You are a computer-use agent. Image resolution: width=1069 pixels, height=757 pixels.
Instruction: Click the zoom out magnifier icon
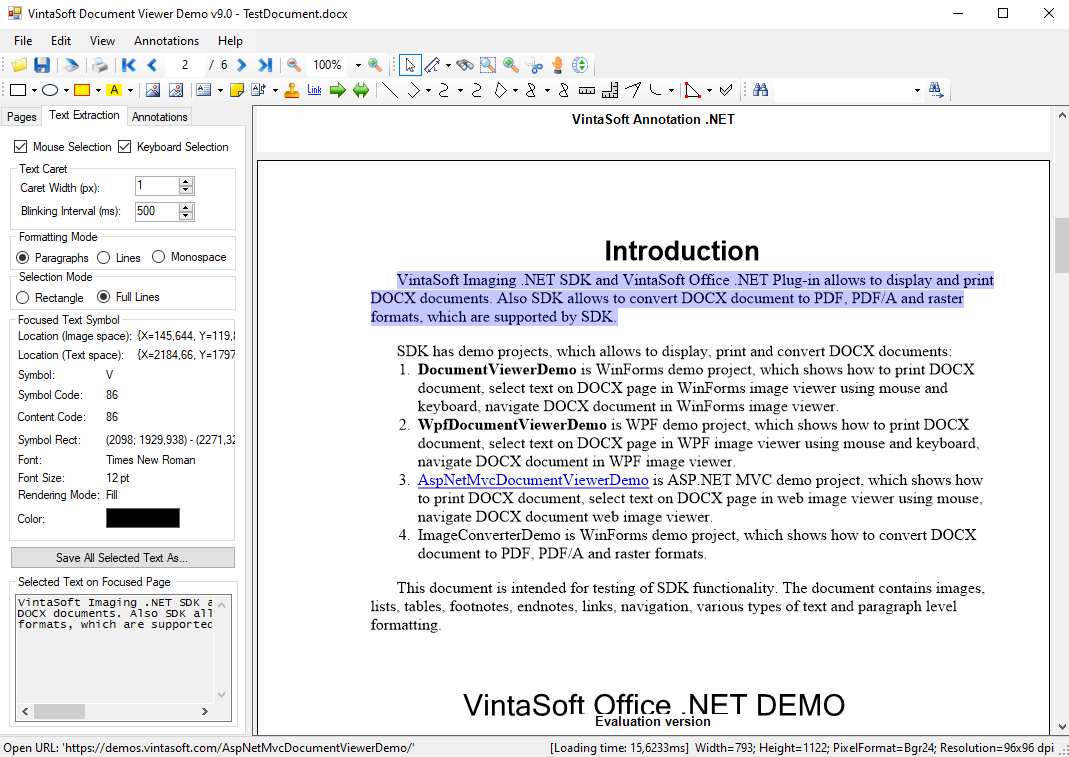click(x=294, y=65)
